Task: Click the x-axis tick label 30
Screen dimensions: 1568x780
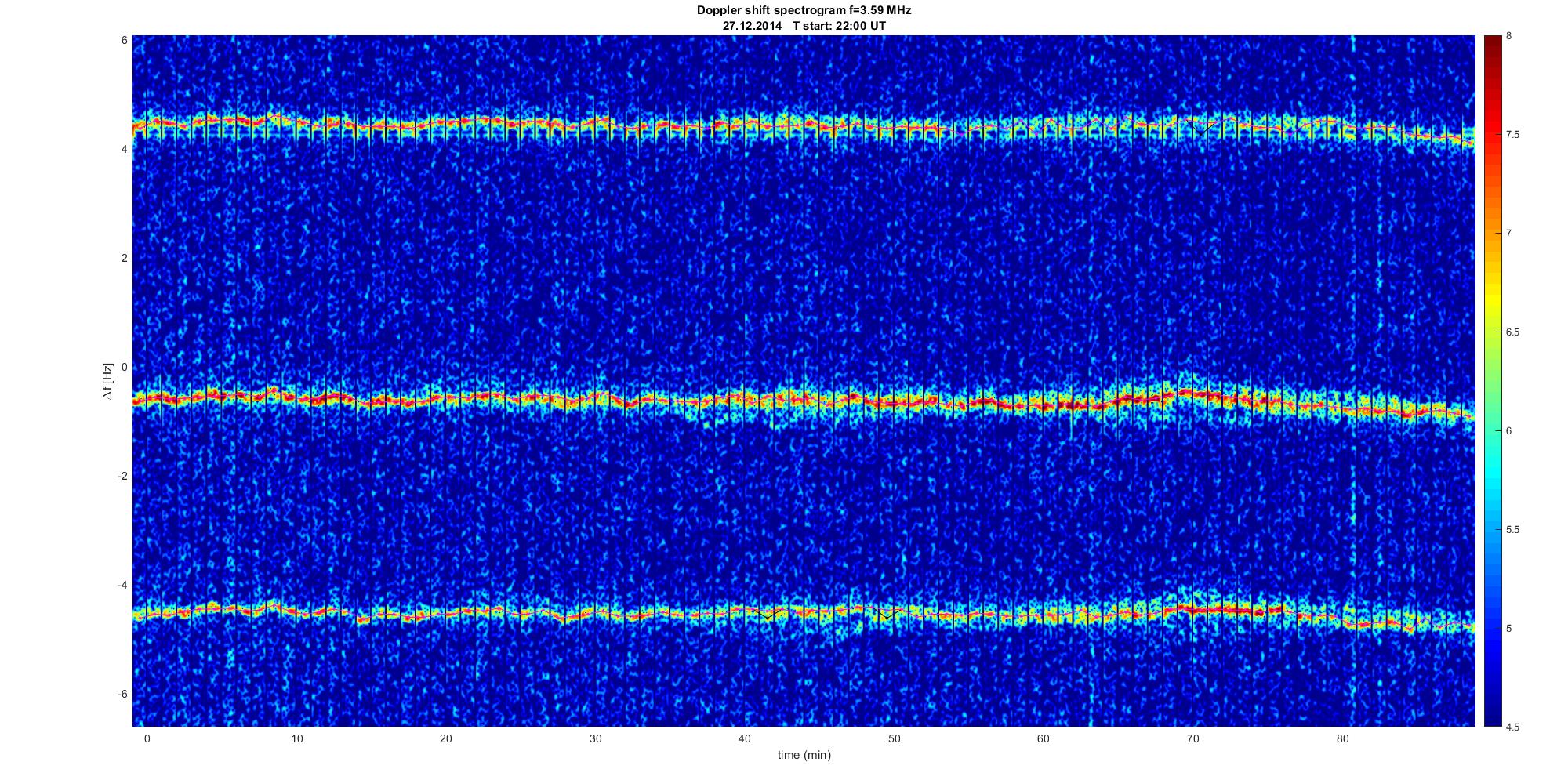Action: [595, 738]
